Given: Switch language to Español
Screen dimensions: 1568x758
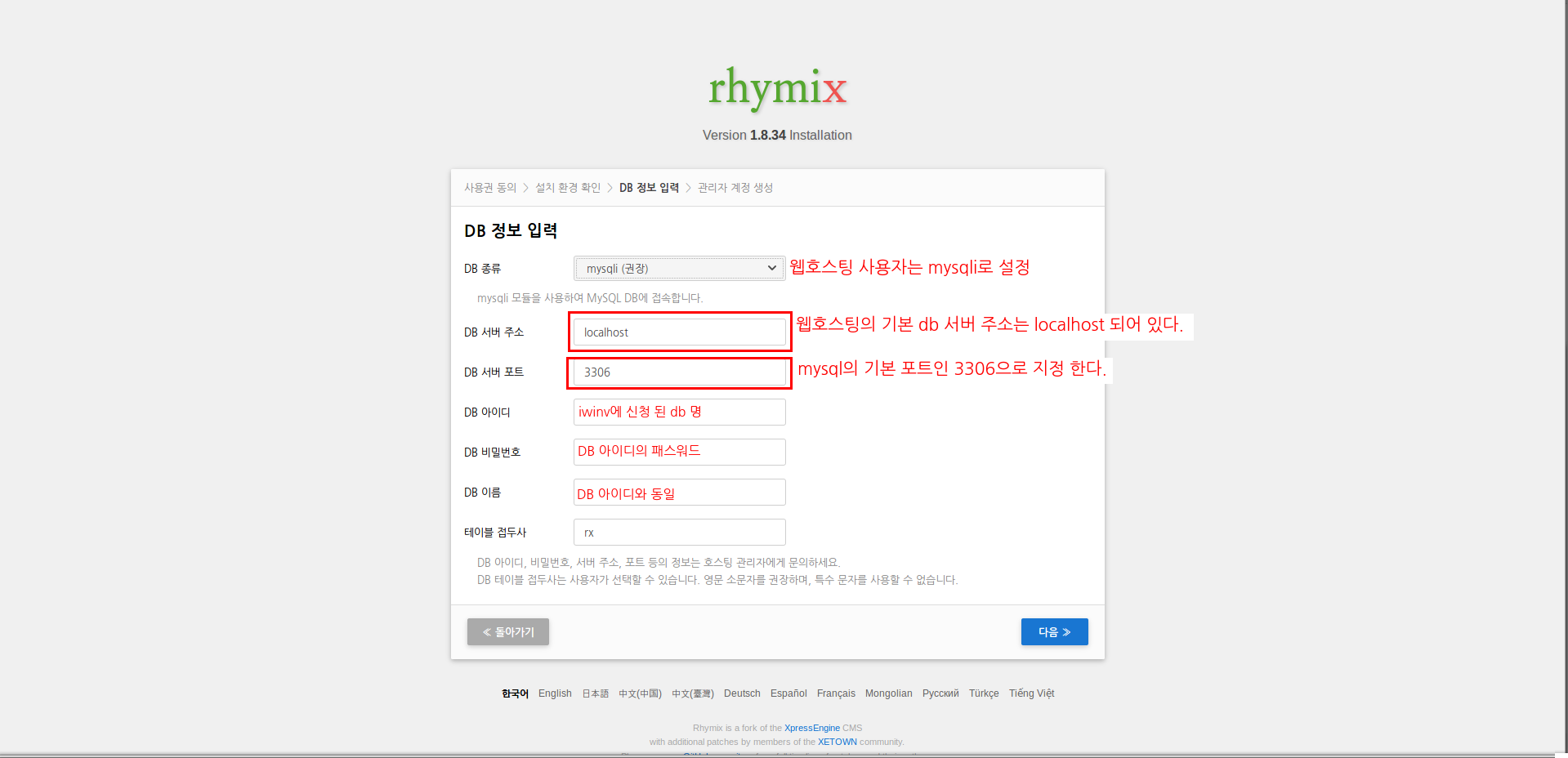Looking at the screenshot, I should 788,693.
